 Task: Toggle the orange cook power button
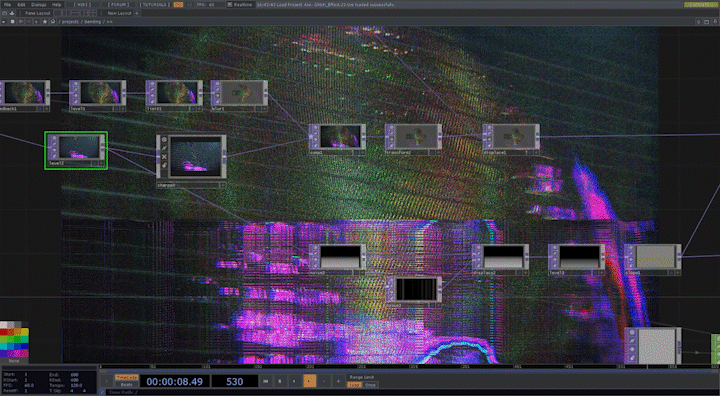pos(178,5)
